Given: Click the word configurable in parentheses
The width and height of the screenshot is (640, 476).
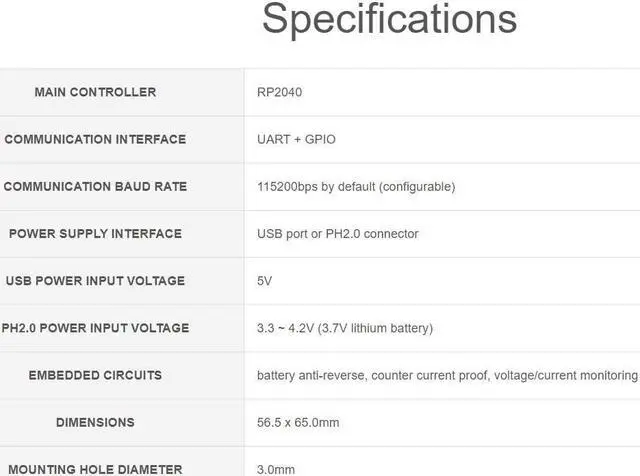Looking at the screenshot, I should tap(417, 186).
